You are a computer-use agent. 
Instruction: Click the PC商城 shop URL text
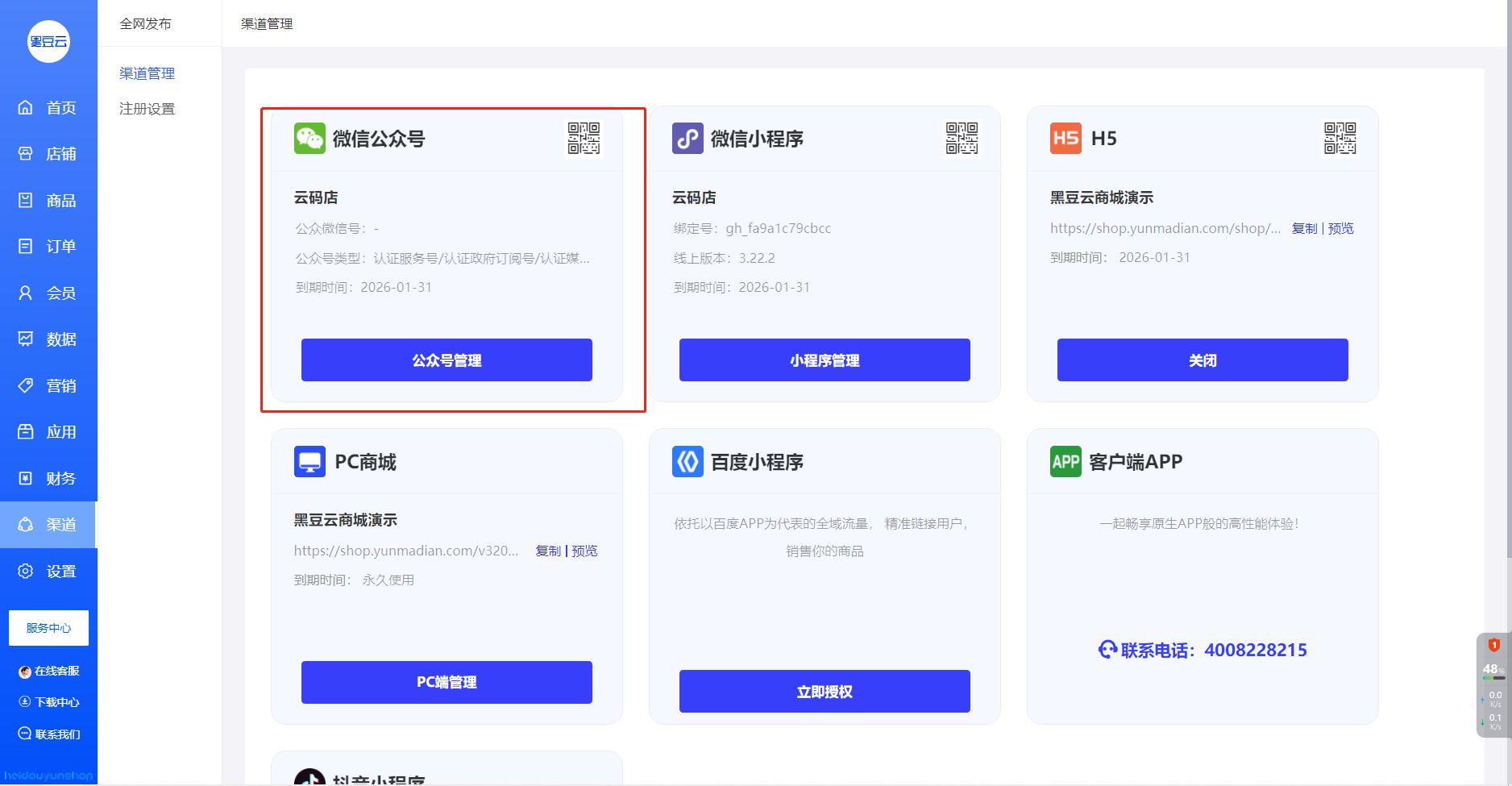click(406, 551)
